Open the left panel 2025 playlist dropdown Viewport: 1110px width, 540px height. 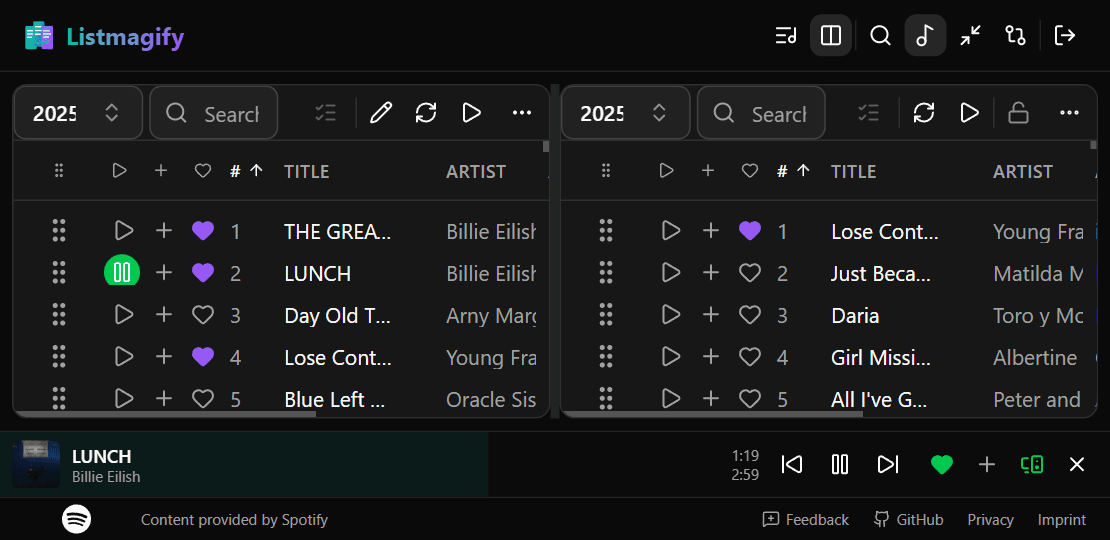(77, 113)
